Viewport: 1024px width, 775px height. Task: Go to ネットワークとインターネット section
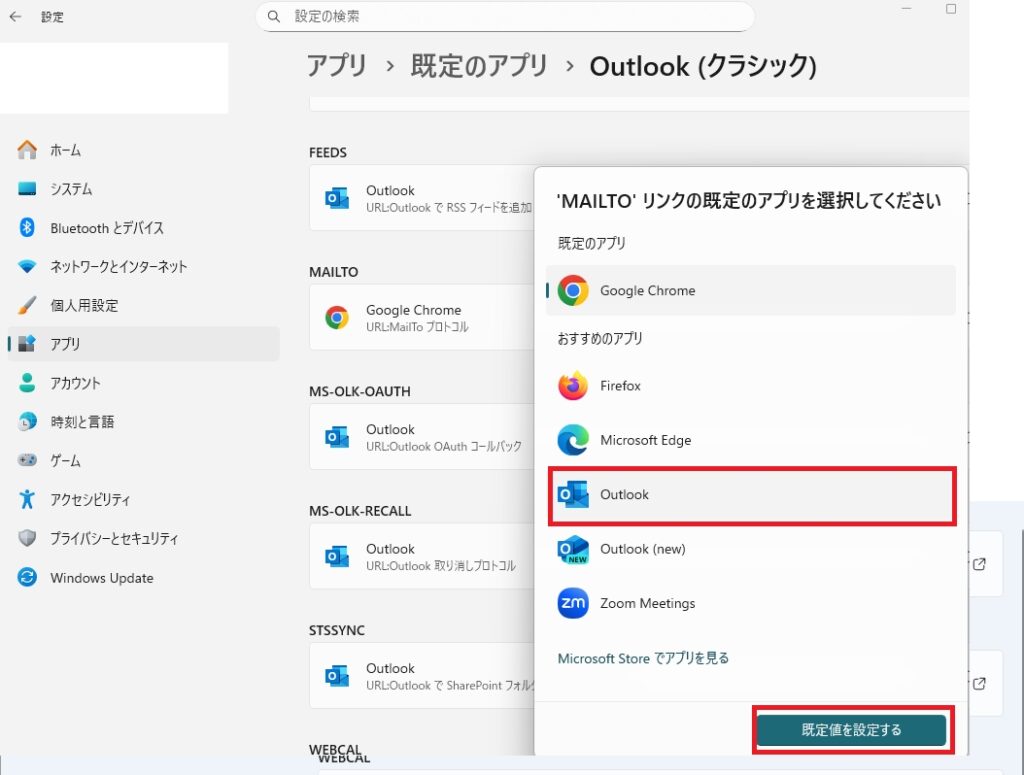[x=118, y=267]
